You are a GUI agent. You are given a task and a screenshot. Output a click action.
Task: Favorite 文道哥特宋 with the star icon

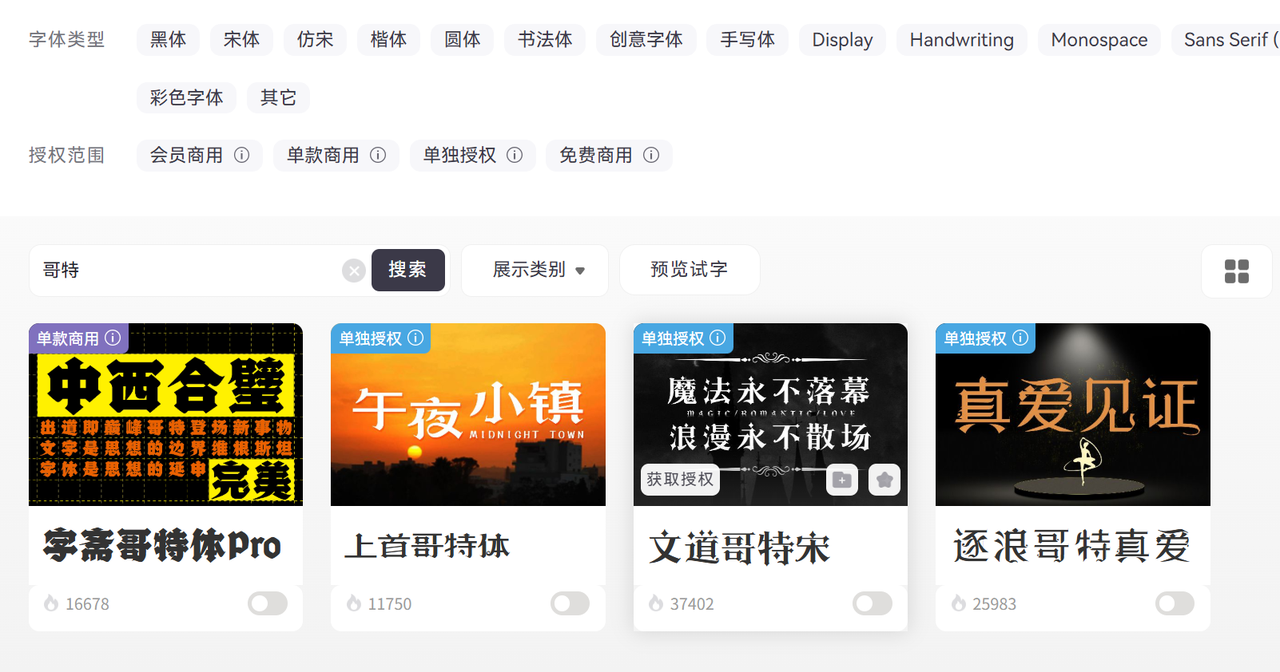(884, 480)
